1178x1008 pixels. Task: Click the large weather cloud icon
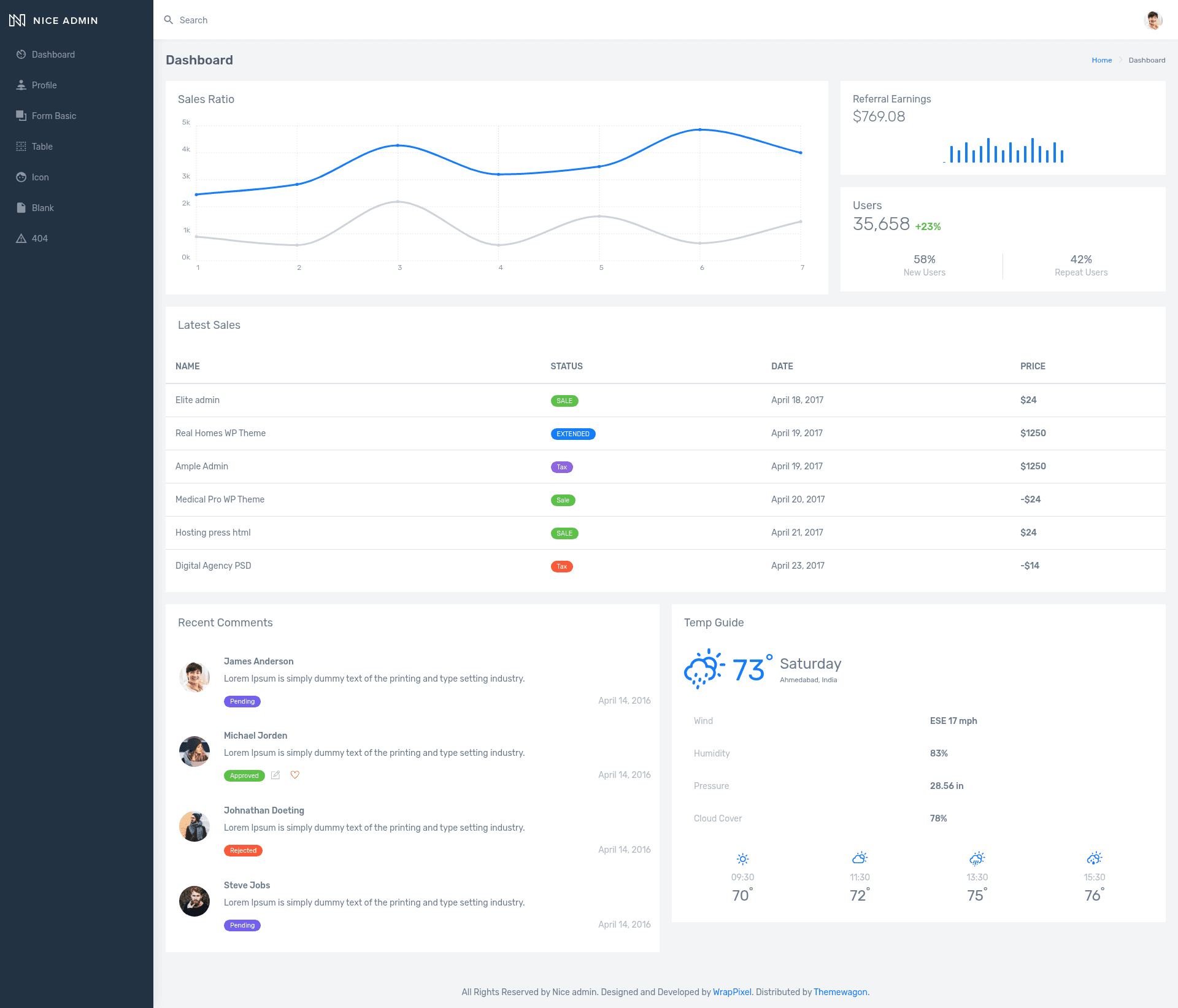pyautogui.click(x=704, y=669)
